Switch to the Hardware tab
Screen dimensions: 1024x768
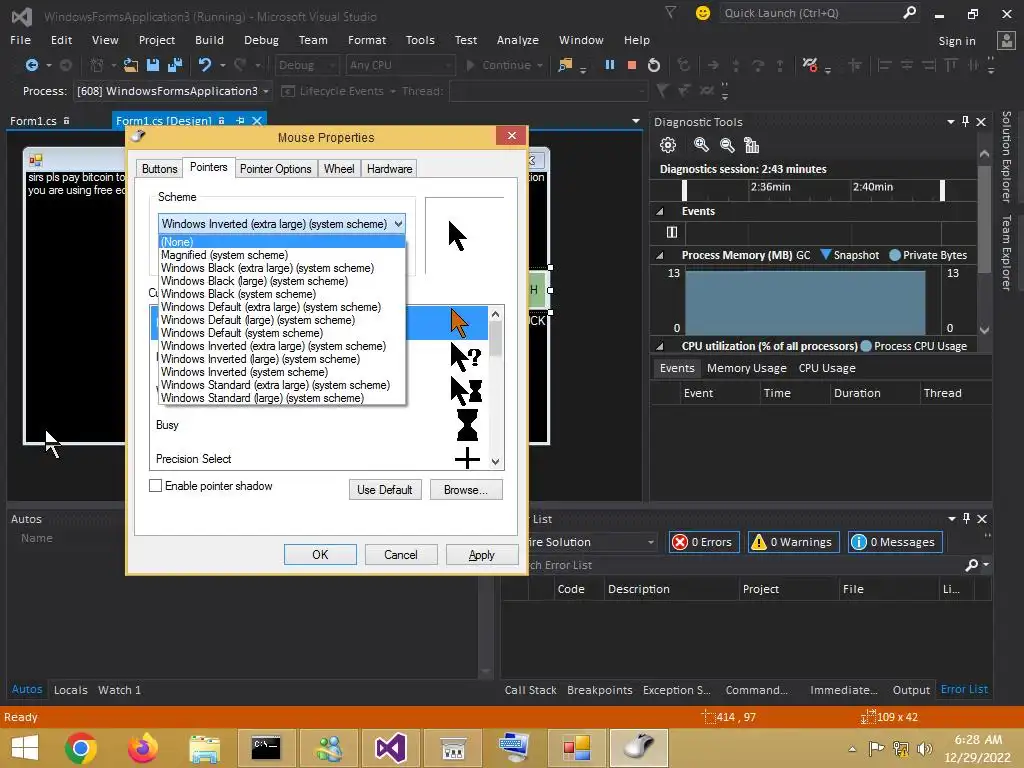coord(389,168)
